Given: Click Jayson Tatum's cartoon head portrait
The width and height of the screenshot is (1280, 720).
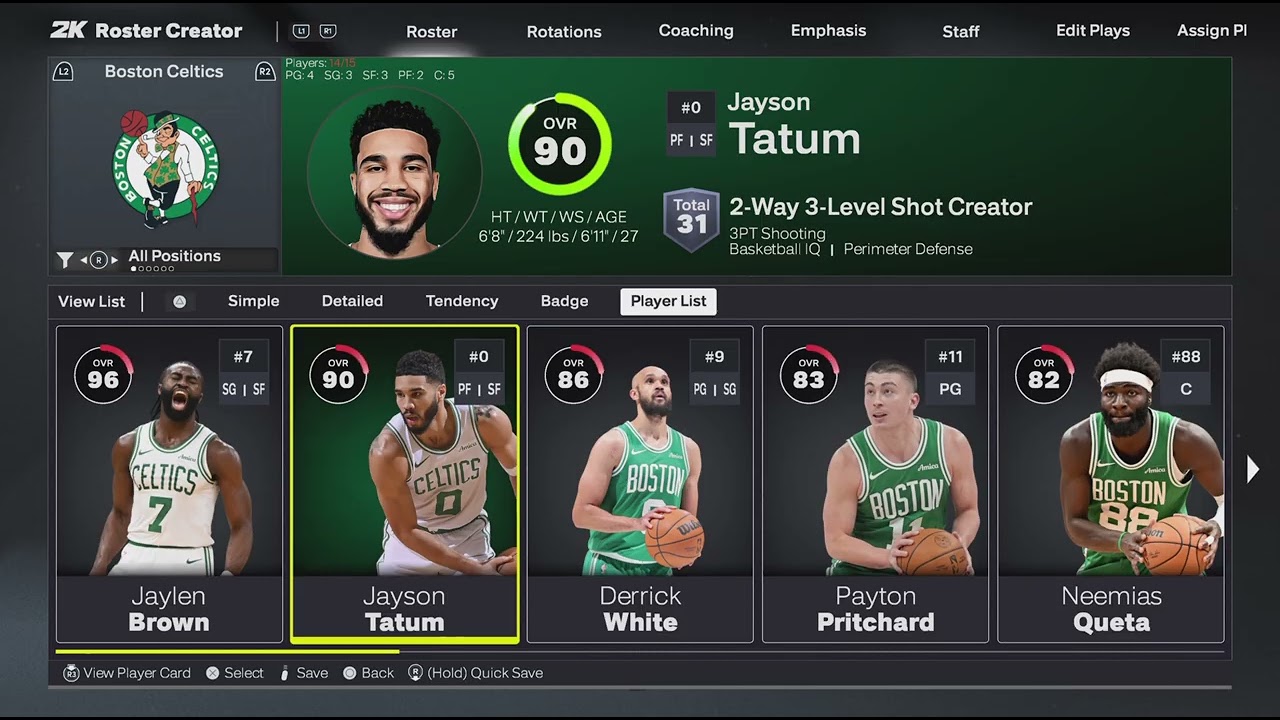Looking at the screenshot, I should click(x=394, y=174).
